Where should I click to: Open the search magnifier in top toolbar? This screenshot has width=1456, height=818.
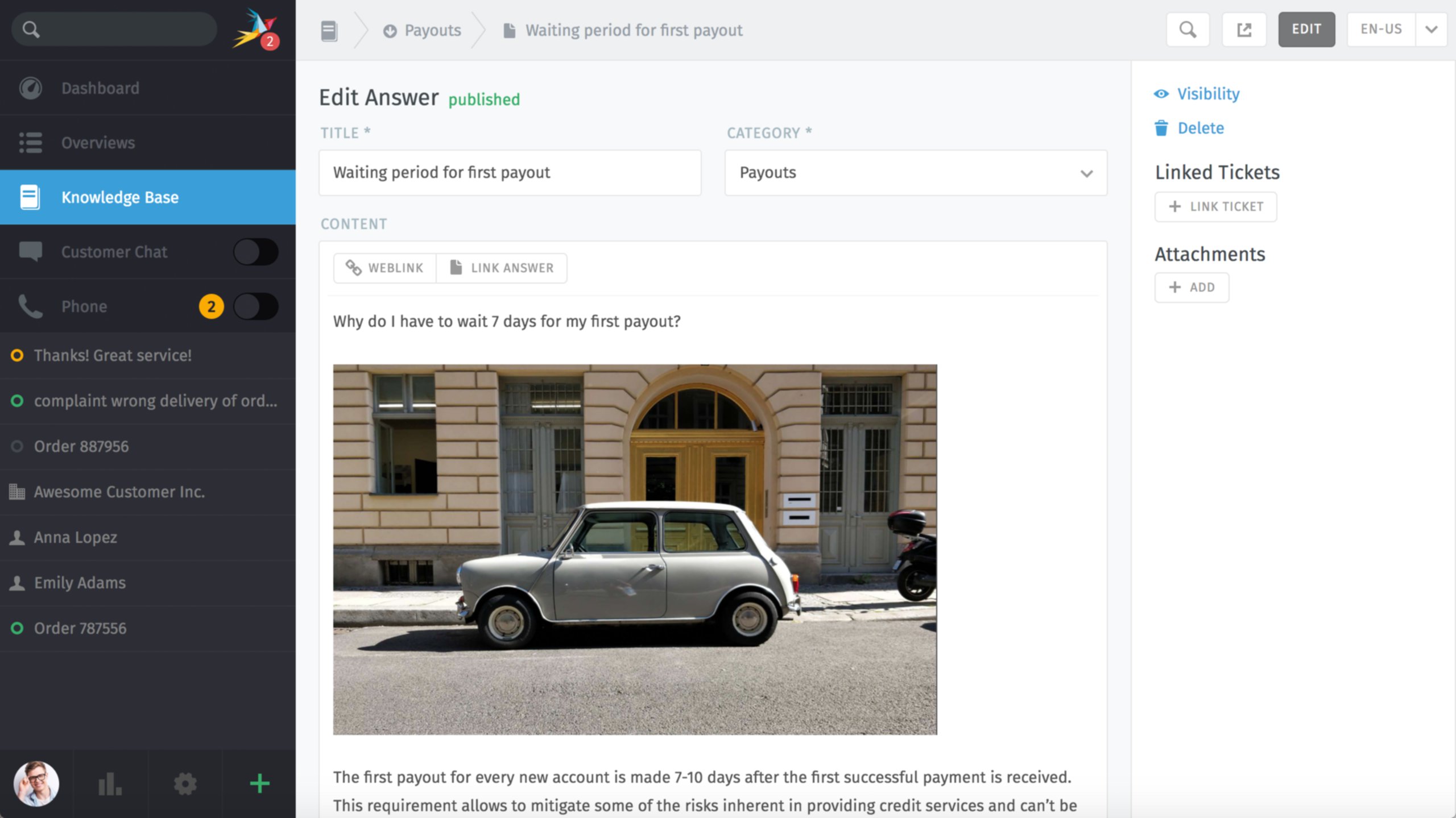[x=1187, y=30]
